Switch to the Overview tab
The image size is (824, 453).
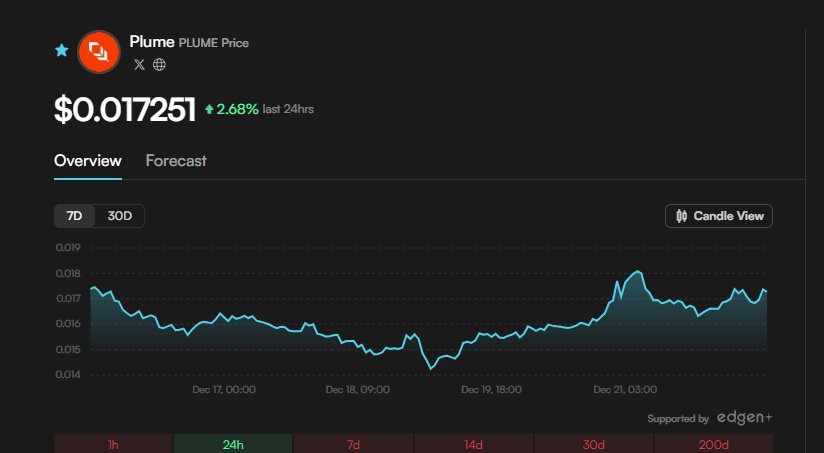coord(88,161)
